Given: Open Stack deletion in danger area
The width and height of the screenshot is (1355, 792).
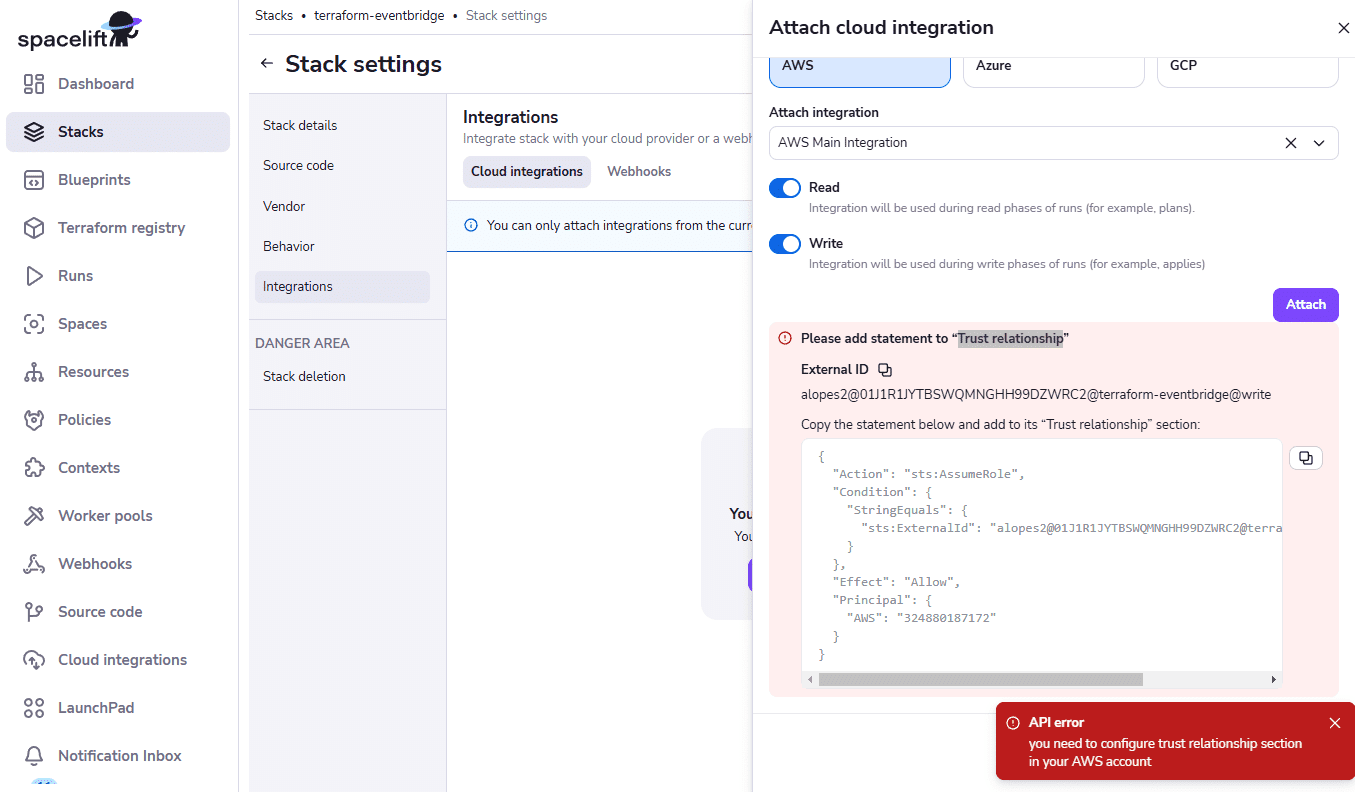Looking at the screenshot, I should pyautogui.click(x=342, y=377).
